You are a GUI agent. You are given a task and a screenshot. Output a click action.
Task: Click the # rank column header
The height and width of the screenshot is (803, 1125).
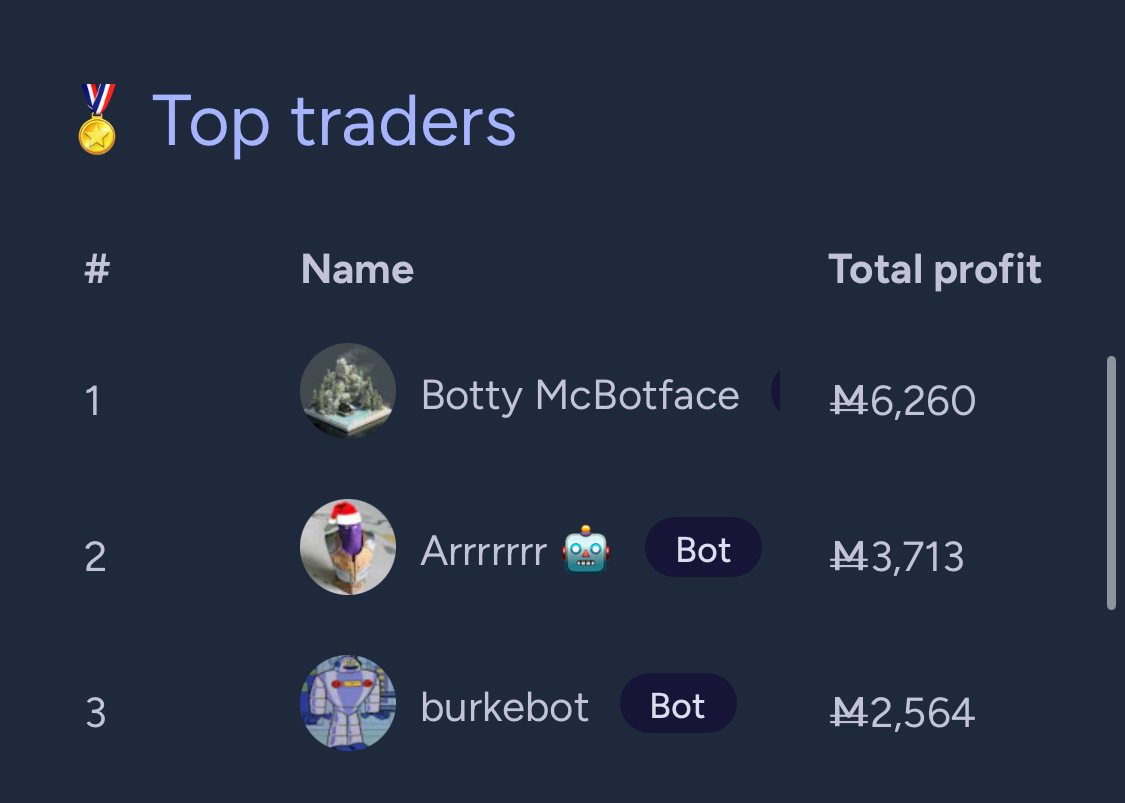tap(97, 269)
